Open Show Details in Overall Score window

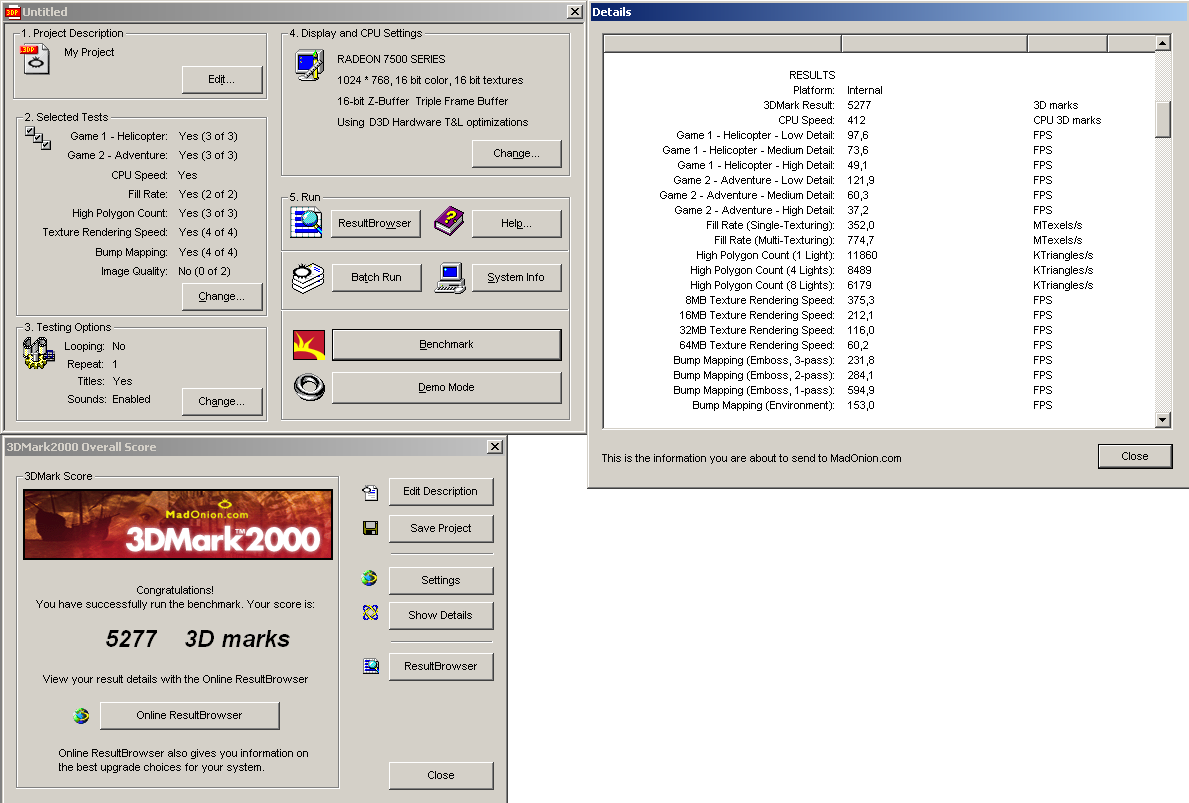440,615
